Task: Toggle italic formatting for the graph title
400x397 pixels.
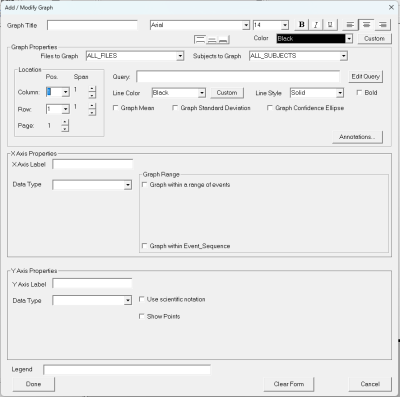Action: (316, 25)
